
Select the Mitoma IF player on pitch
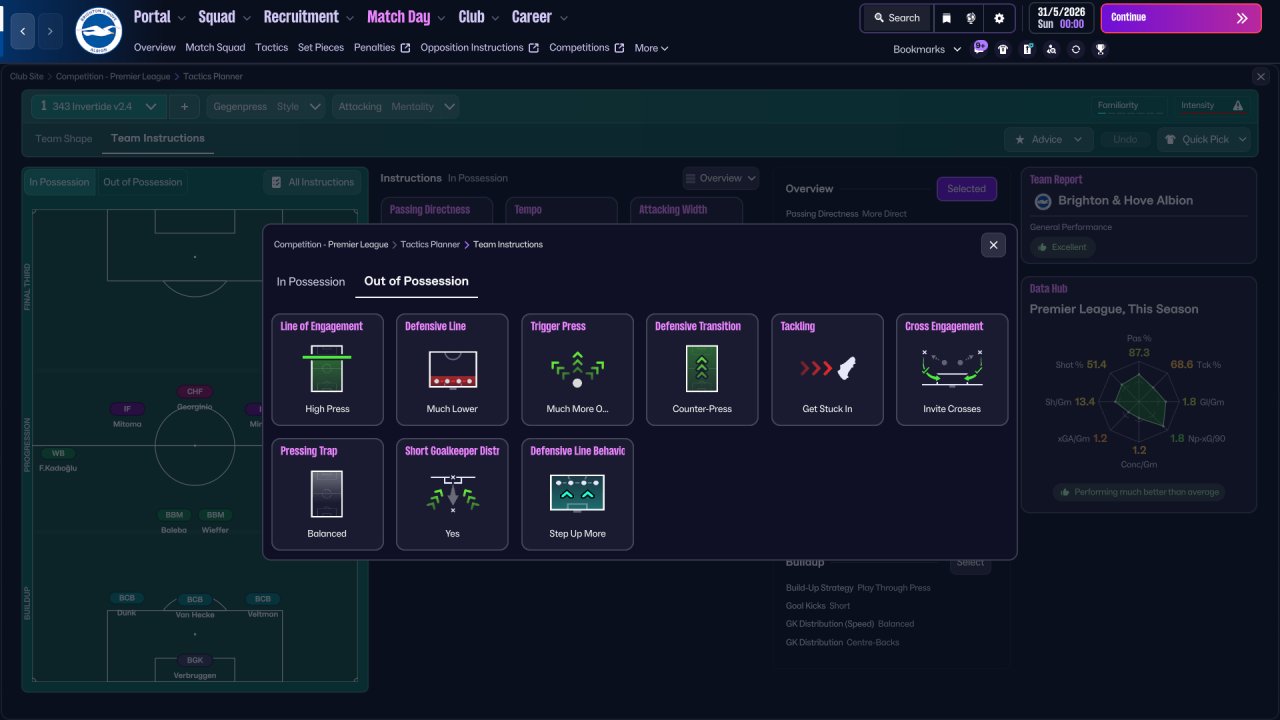(x=127, y=416)
